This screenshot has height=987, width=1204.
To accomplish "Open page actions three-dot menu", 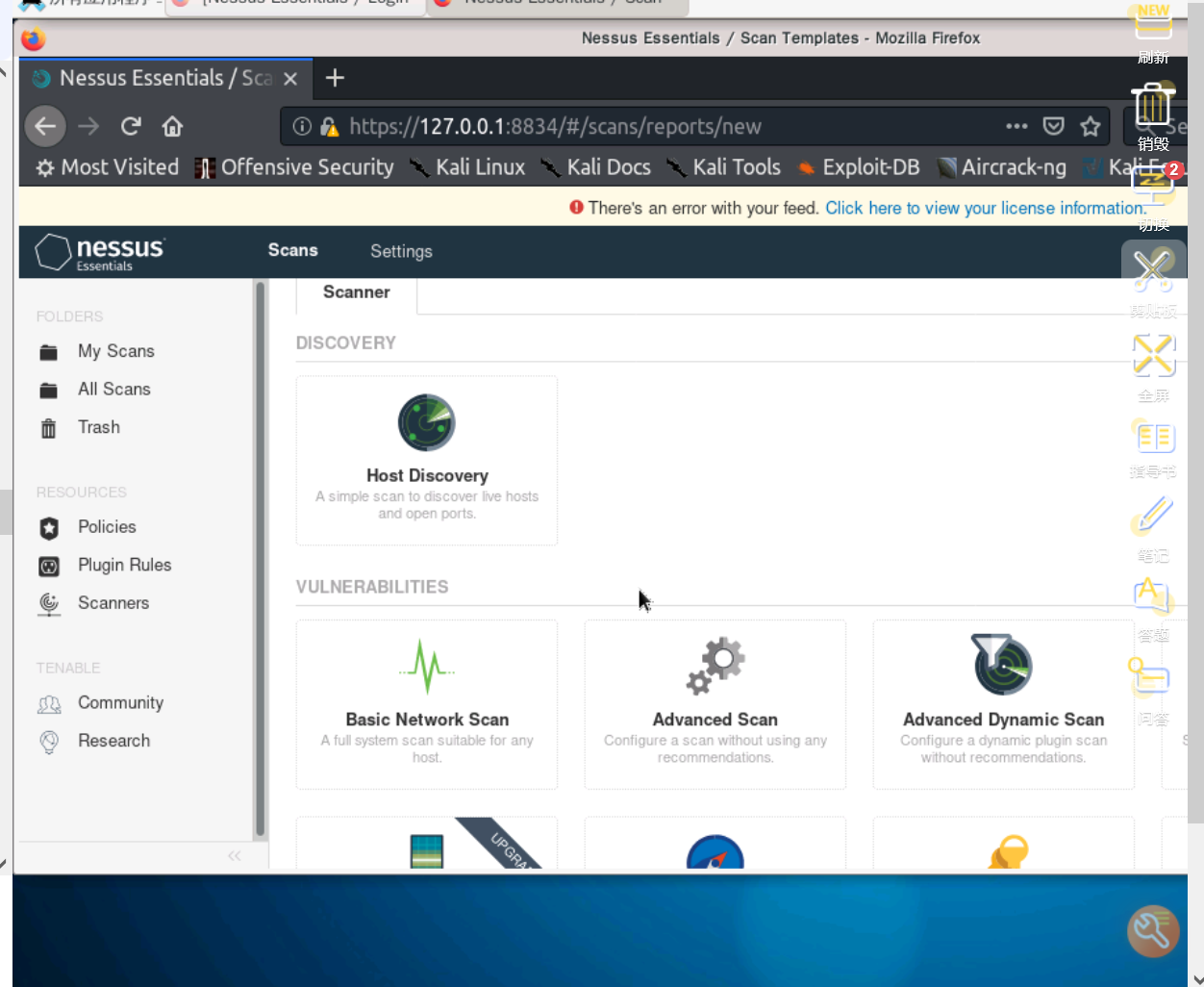I will pos(1016,126).
